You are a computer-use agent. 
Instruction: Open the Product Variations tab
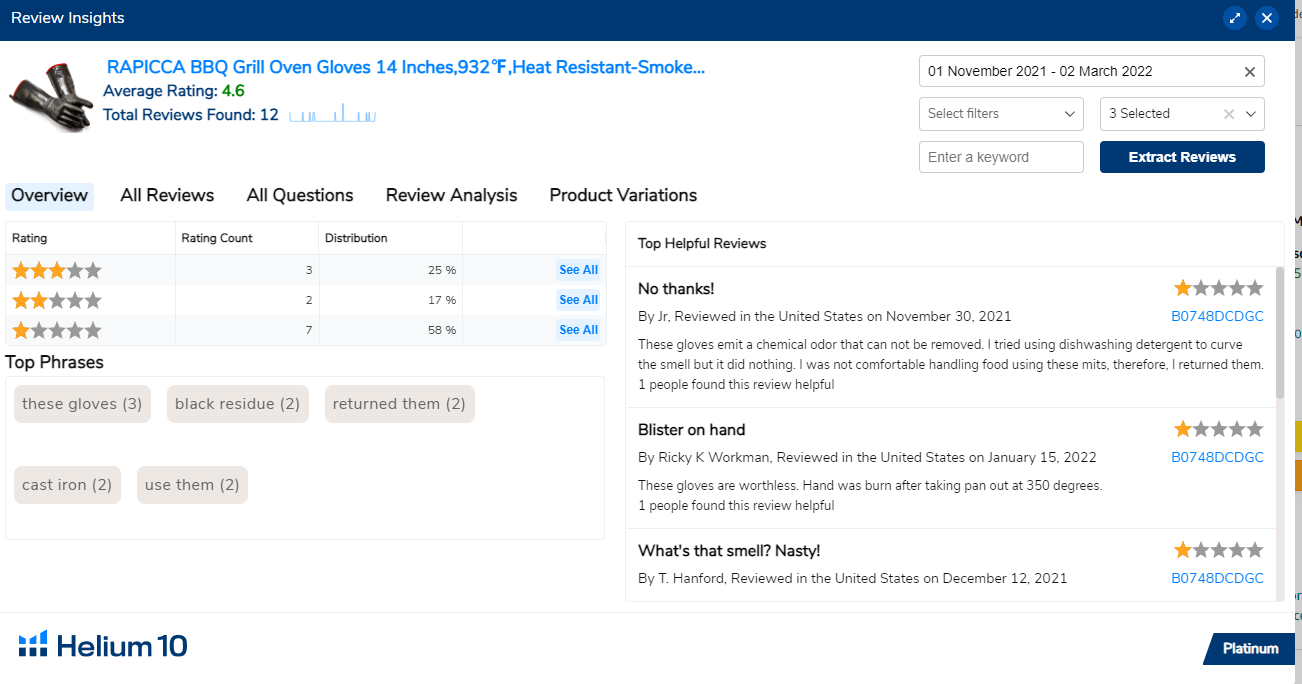tap(623, 196)
